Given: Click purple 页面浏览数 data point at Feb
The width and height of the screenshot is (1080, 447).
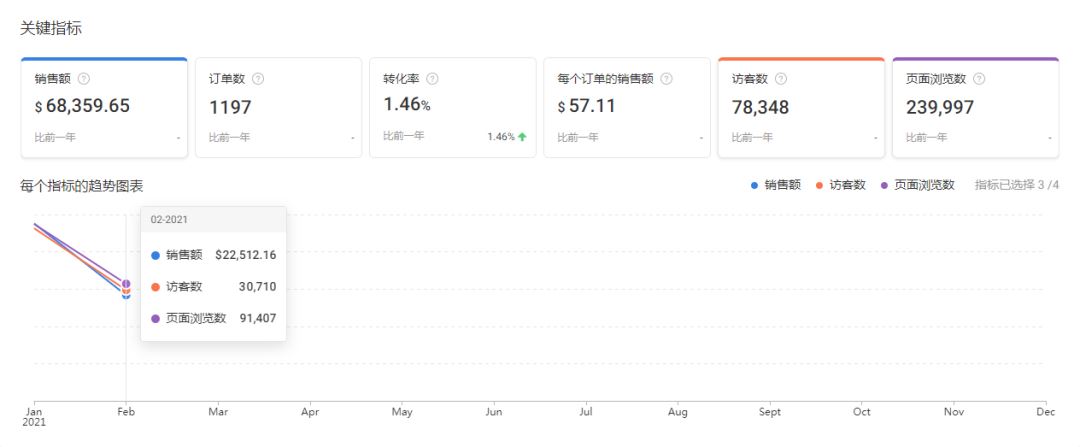Looking at the screenshot, I should point(126,284).
